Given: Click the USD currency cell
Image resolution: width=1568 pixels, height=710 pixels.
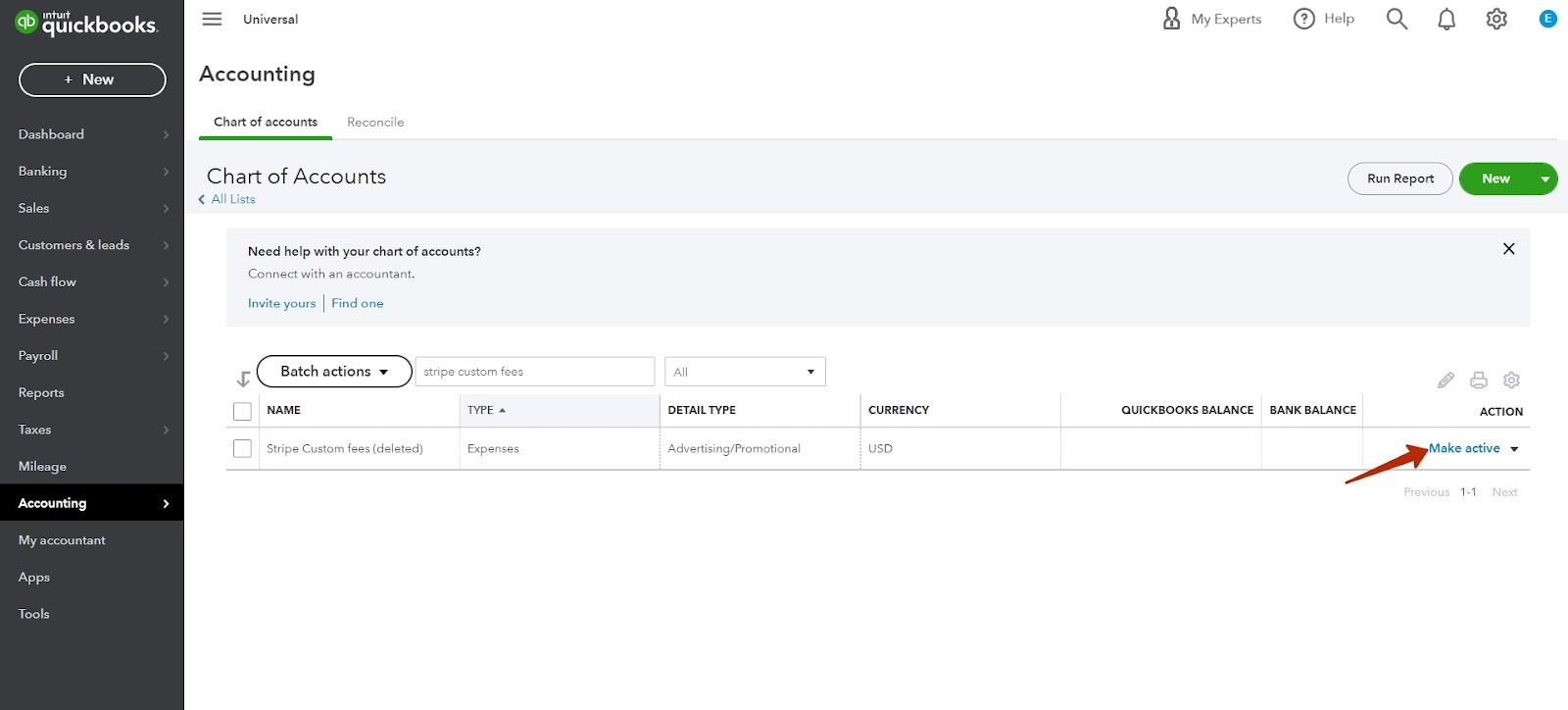Looking at the screenshot, I should tap(880, 448).
